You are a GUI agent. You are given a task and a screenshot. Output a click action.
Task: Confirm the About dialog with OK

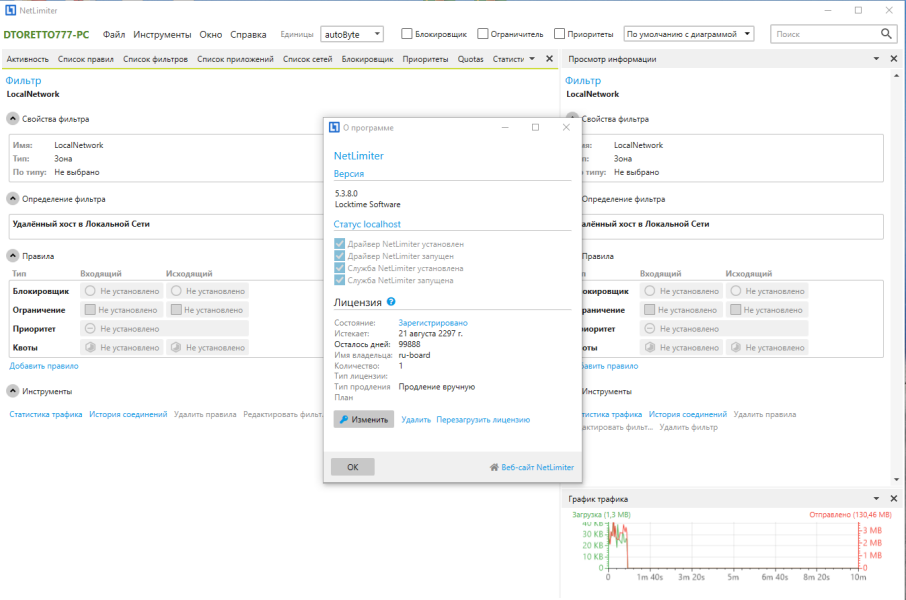click(352, 467)
